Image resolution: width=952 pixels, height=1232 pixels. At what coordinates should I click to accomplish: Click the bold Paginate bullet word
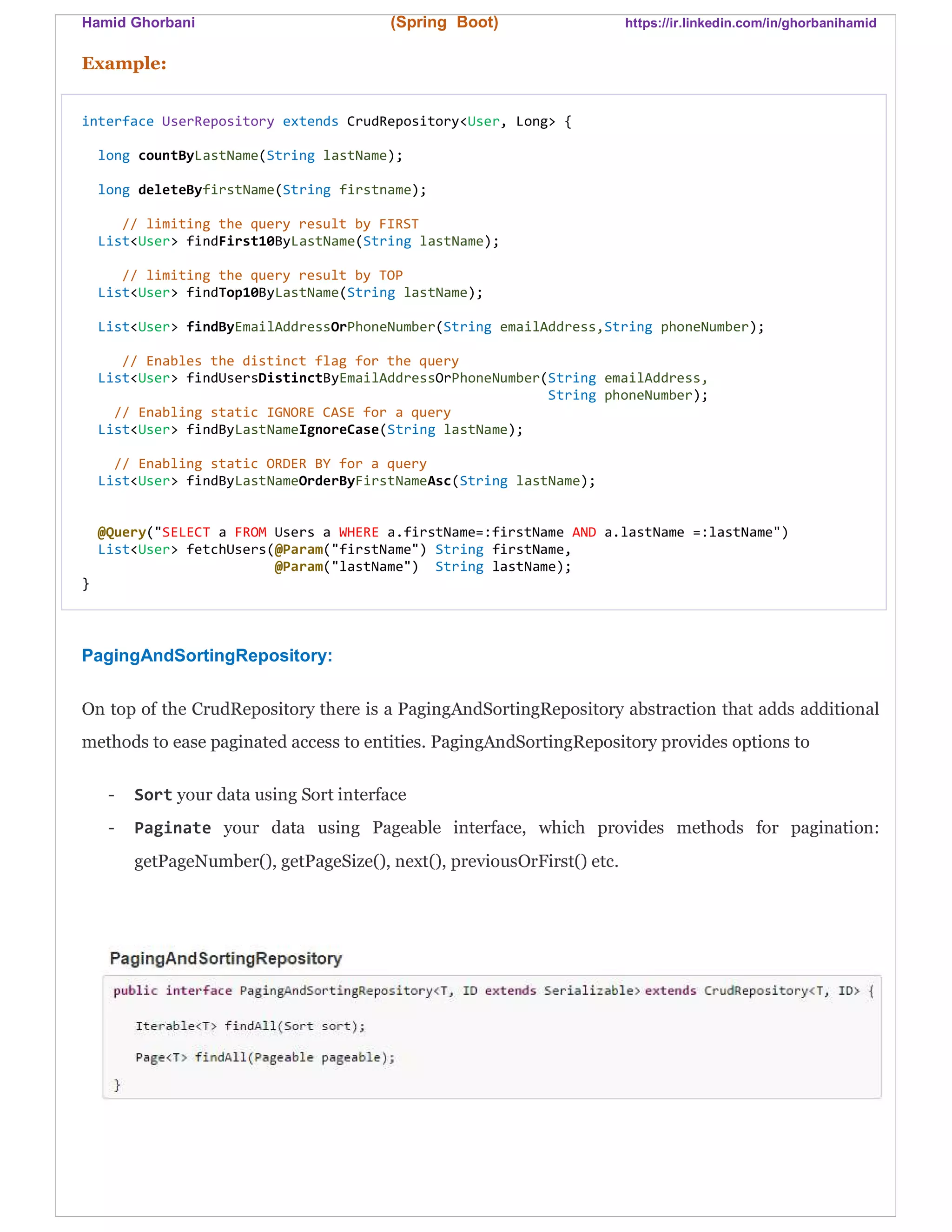172,828
